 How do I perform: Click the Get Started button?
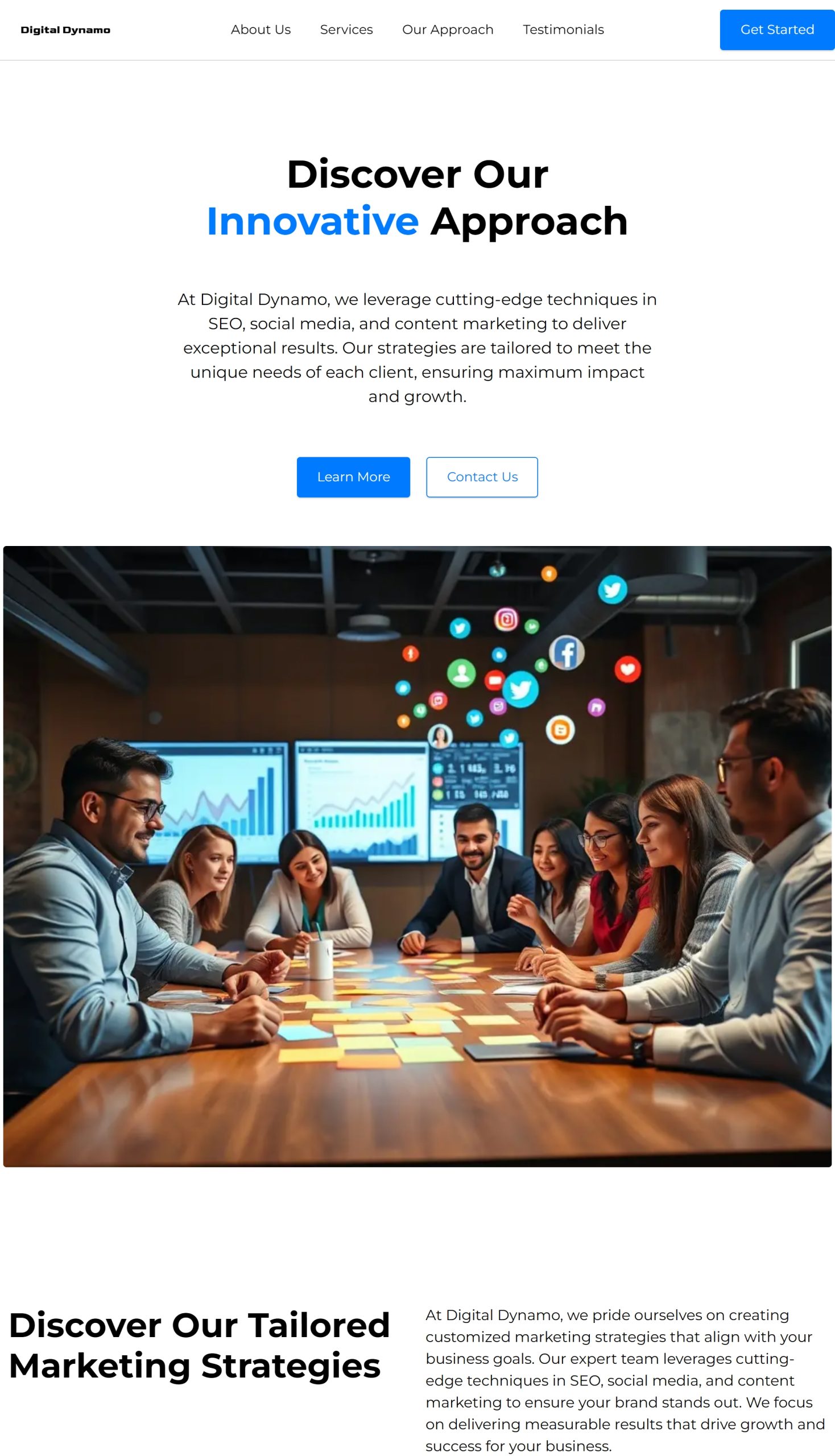point(776,30)
